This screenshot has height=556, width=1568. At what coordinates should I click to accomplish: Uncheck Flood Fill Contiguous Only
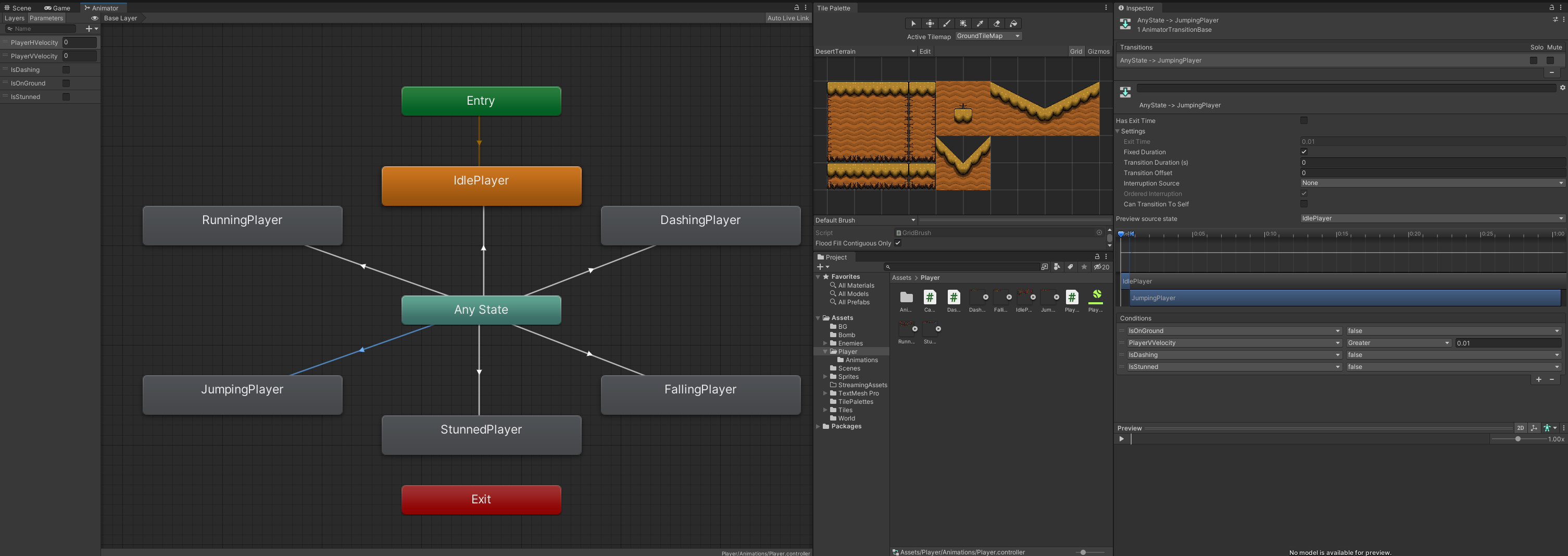tap(898, 243)
